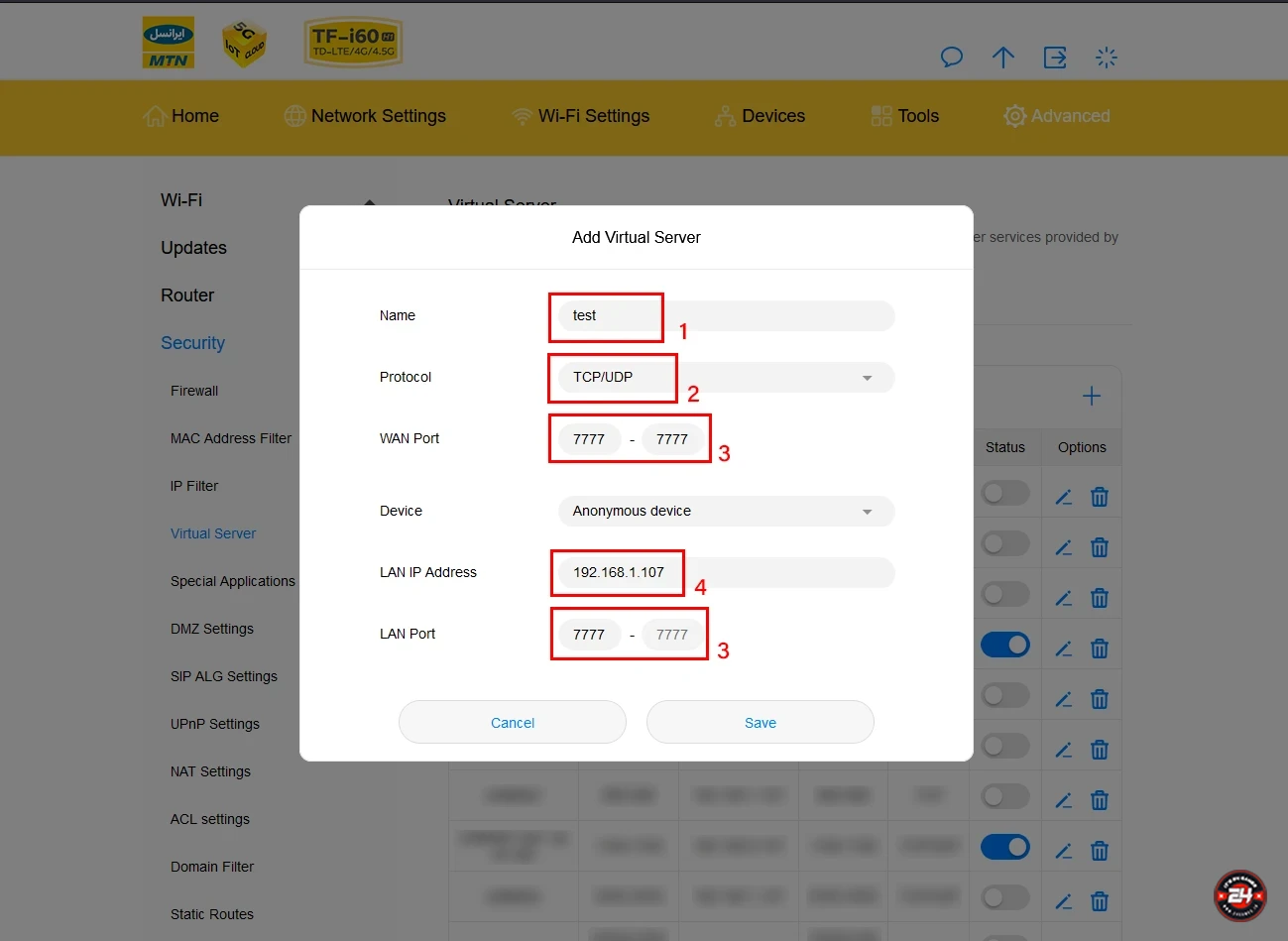
Task: Open the Device Anonymous device dropdown
Action: (x=726, y=512)
